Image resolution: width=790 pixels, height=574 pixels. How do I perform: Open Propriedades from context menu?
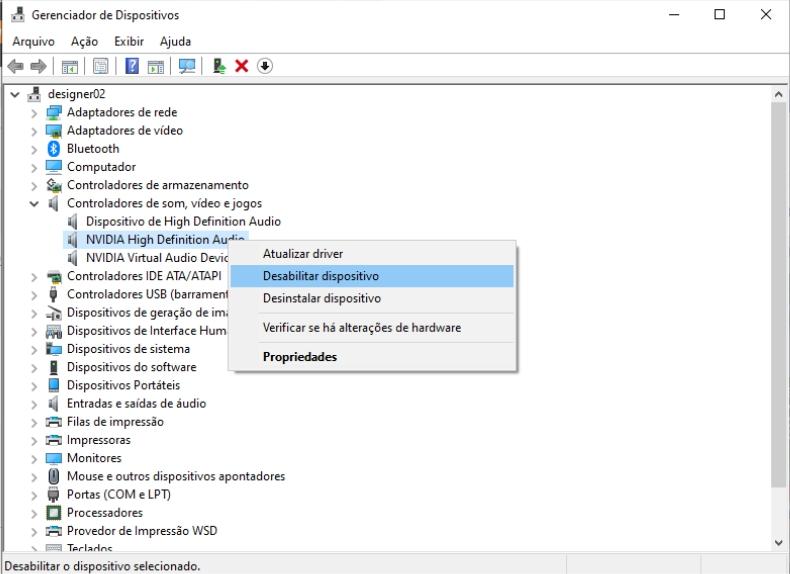372,357
